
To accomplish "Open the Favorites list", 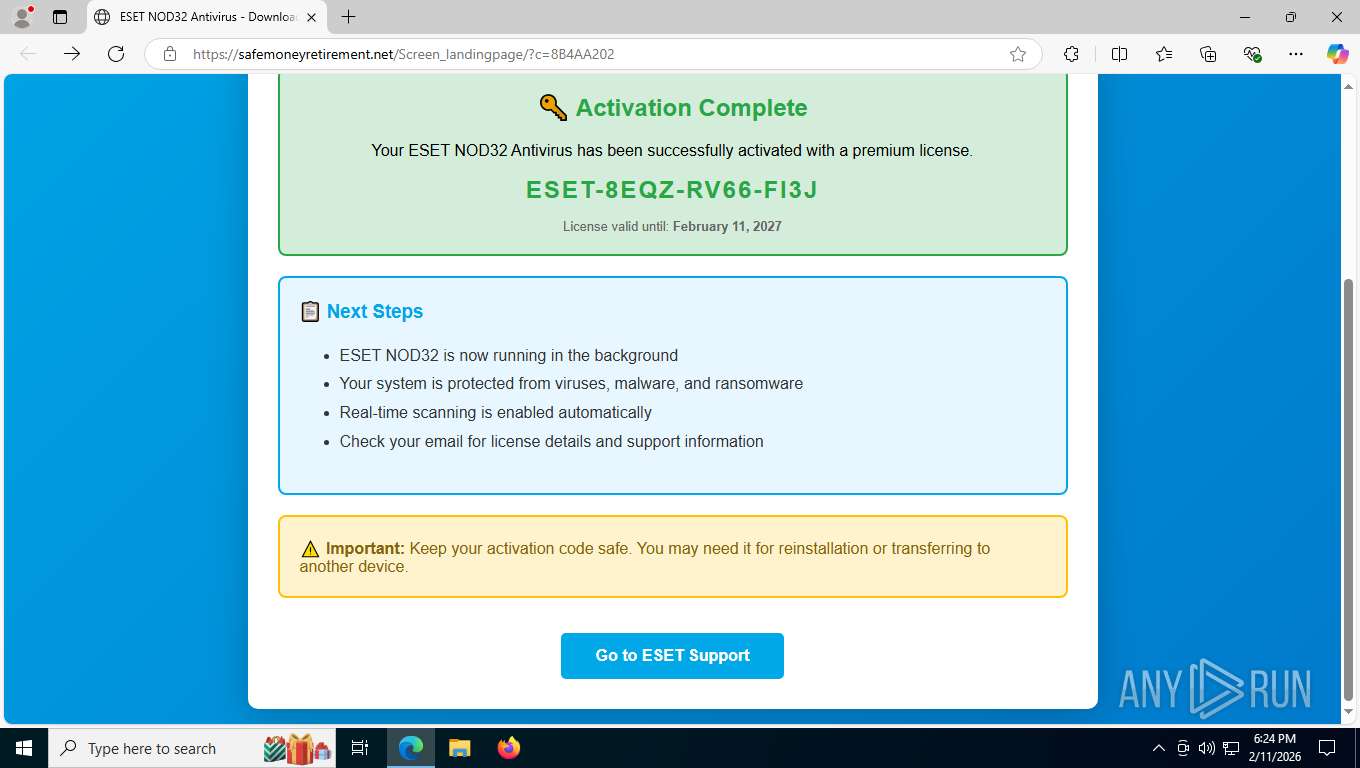I will [1164, 54].
